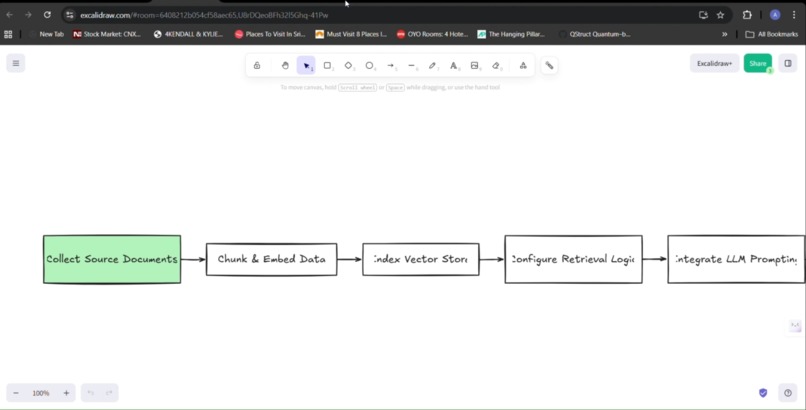The height and width of the screenshot is (410, 806).
Task: Select the freehand Draw pencil tool
Action: 433,65
